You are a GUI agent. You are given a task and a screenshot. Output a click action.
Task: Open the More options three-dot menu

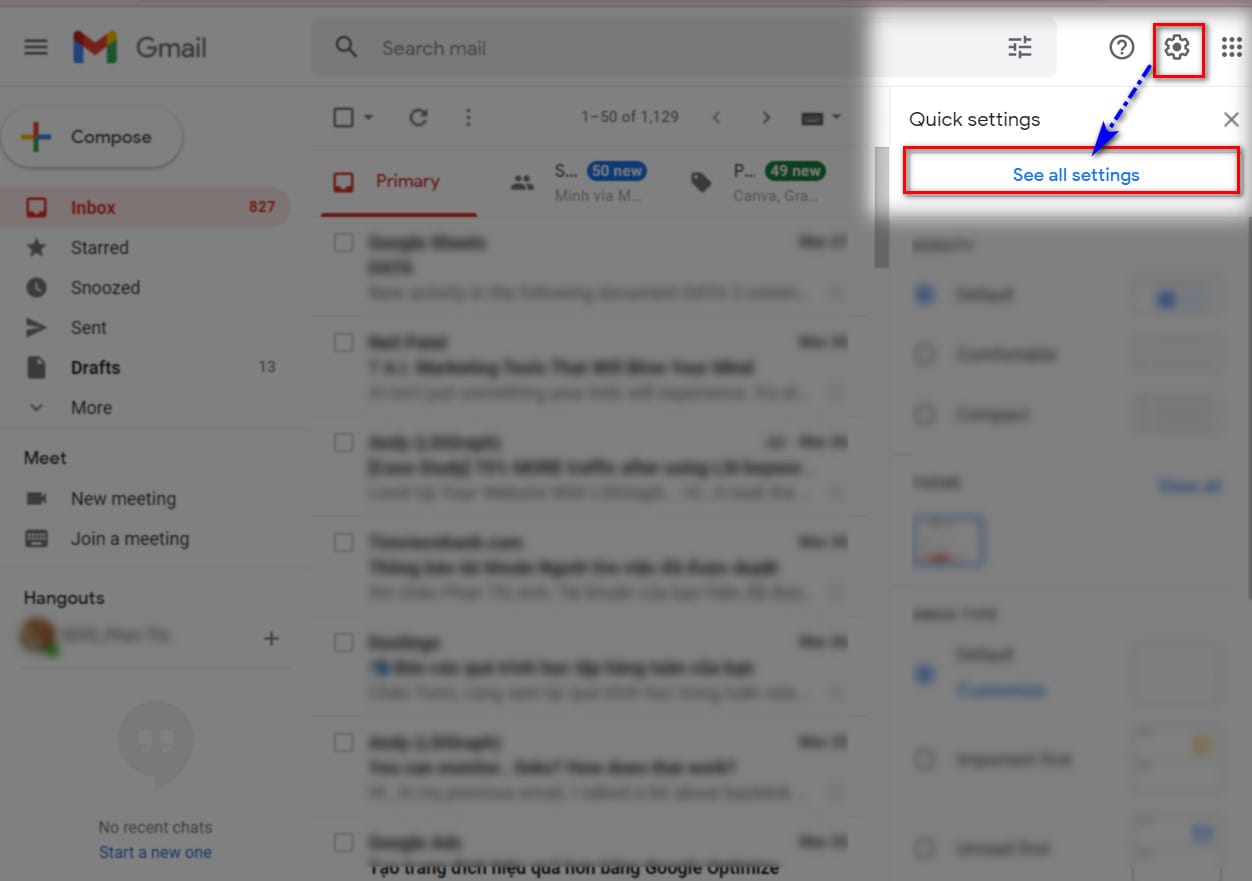(x=468, y=117)
